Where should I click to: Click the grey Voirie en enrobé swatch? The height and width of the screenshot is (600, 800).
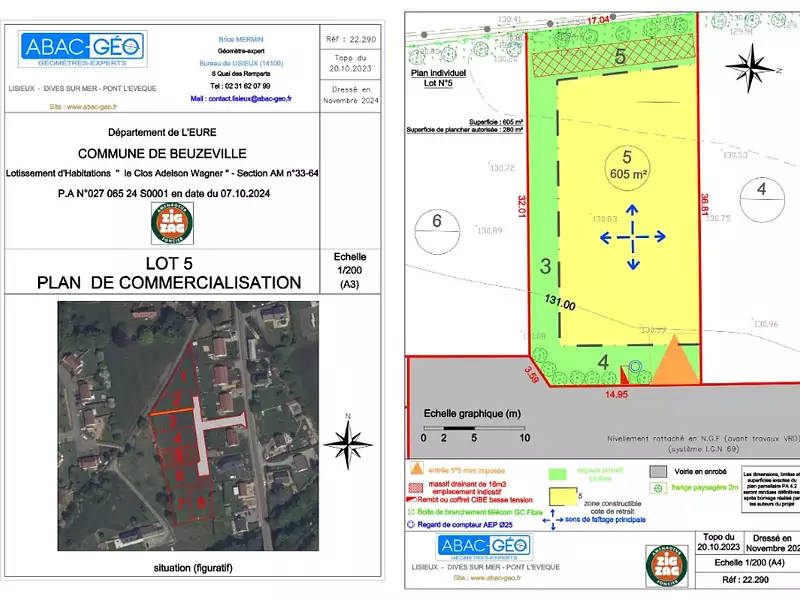pyautogui.click(x=657, y=469)
